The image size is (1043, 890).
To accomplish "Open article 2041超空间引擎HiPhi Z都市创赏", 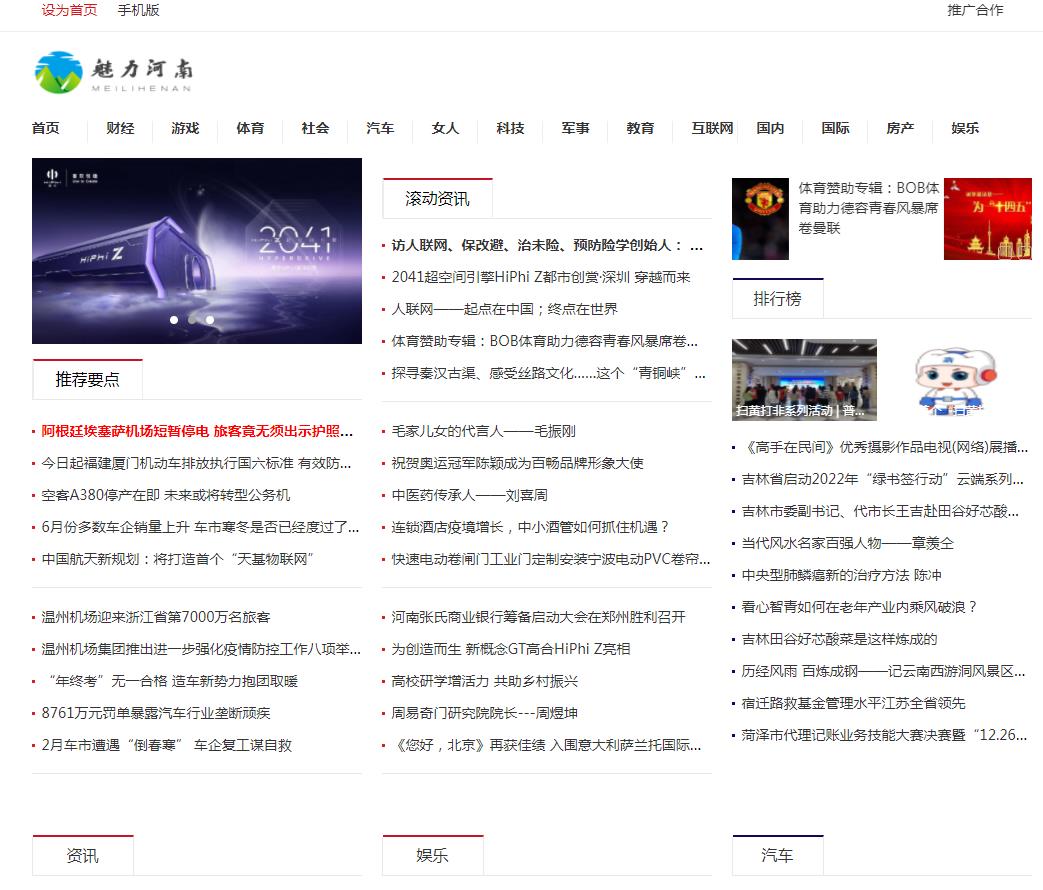I will 541,277.
